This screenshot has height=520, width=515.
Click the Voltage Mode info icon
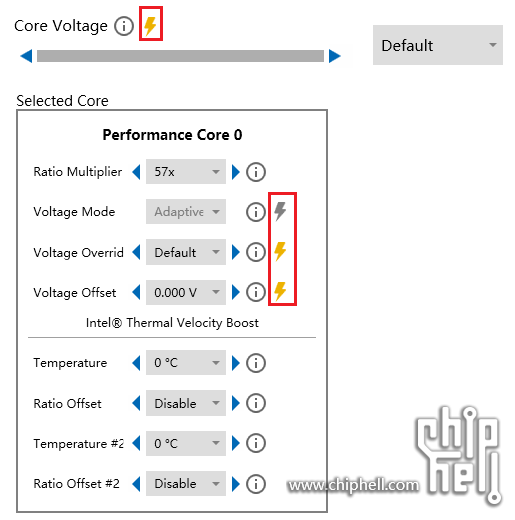tap(256, 212)
